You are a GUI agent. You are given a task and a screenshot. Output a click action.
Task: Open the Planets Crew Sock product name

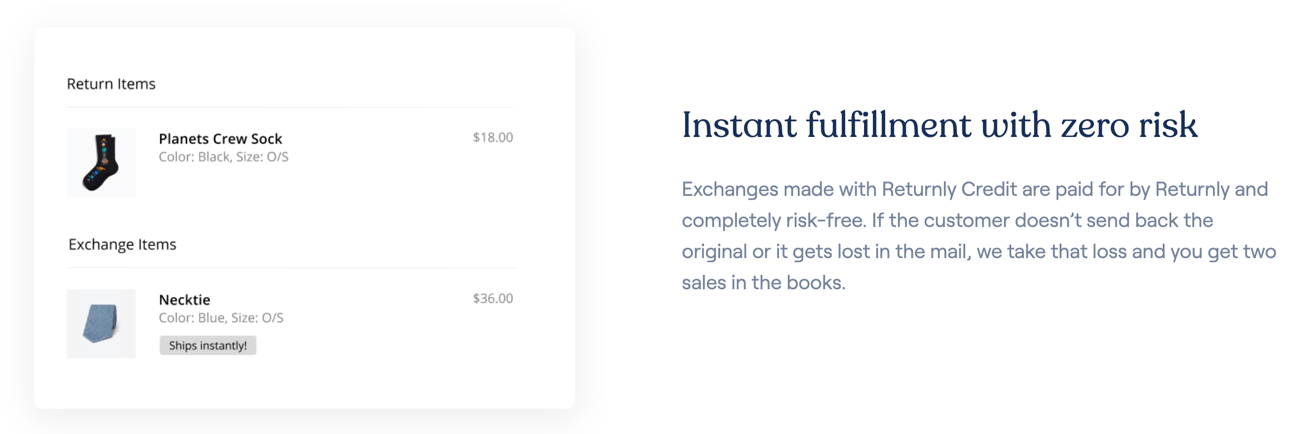220,139
